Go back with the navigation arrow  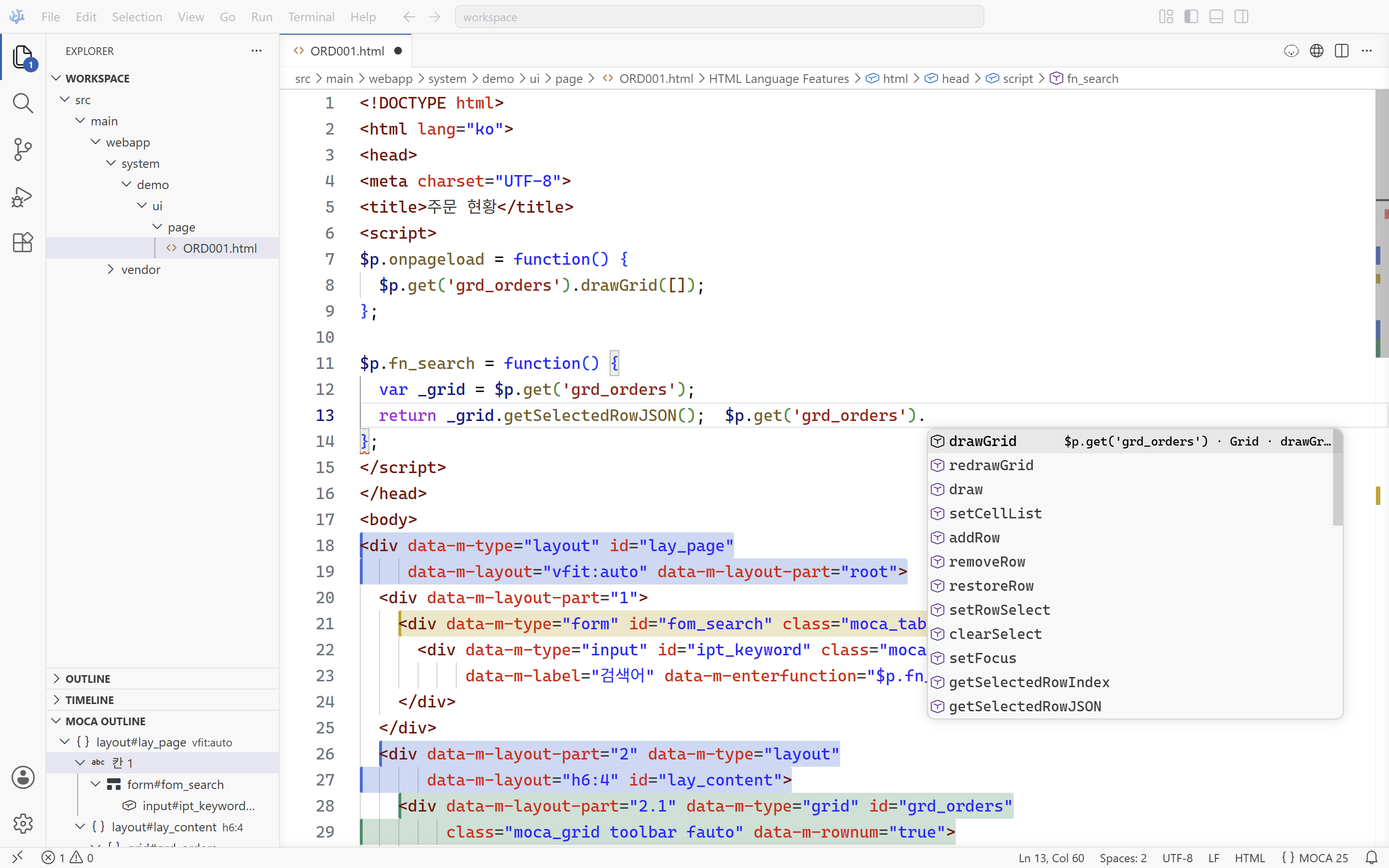[x=409, y=17]
